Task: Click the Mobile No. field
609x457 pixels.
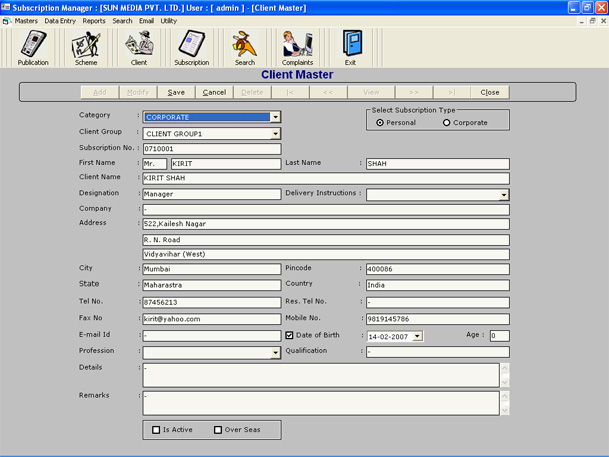Action: coord(438,319)
